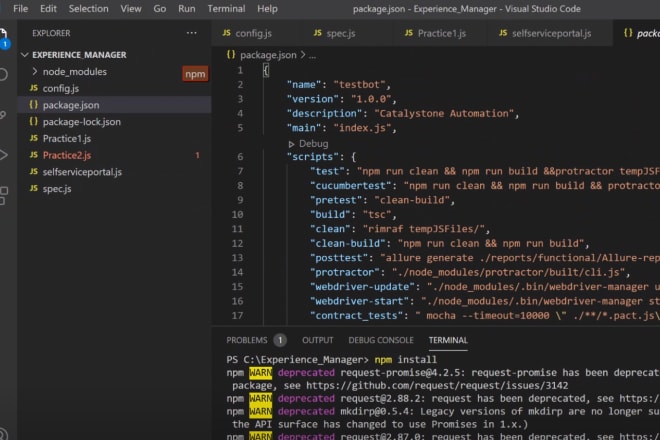Click the problems count badge showing 1
Viewport: 660px width, 440px height.
280,340
